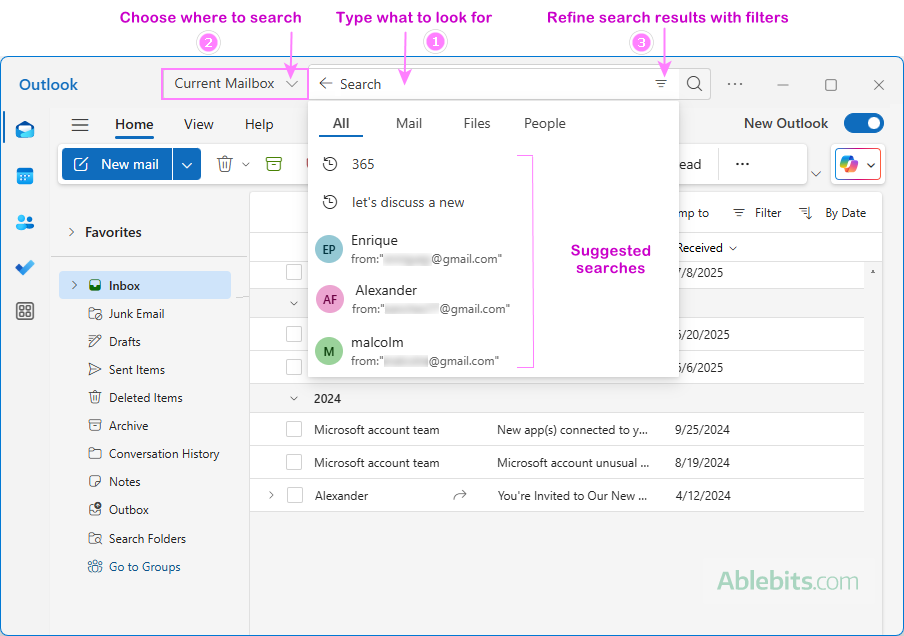Open the View ribbon tab
The height and width of the screenshot is (636, 904).
[198, 125]
